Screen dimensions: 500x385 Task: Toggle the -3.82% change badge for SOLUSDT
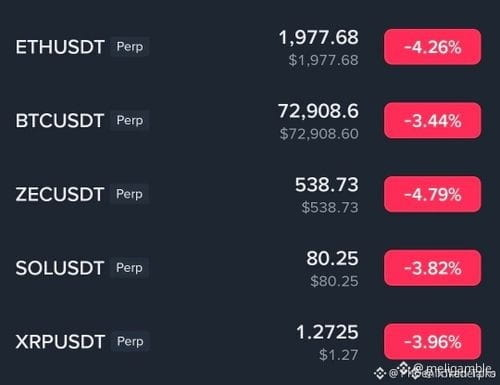point(432,268)
